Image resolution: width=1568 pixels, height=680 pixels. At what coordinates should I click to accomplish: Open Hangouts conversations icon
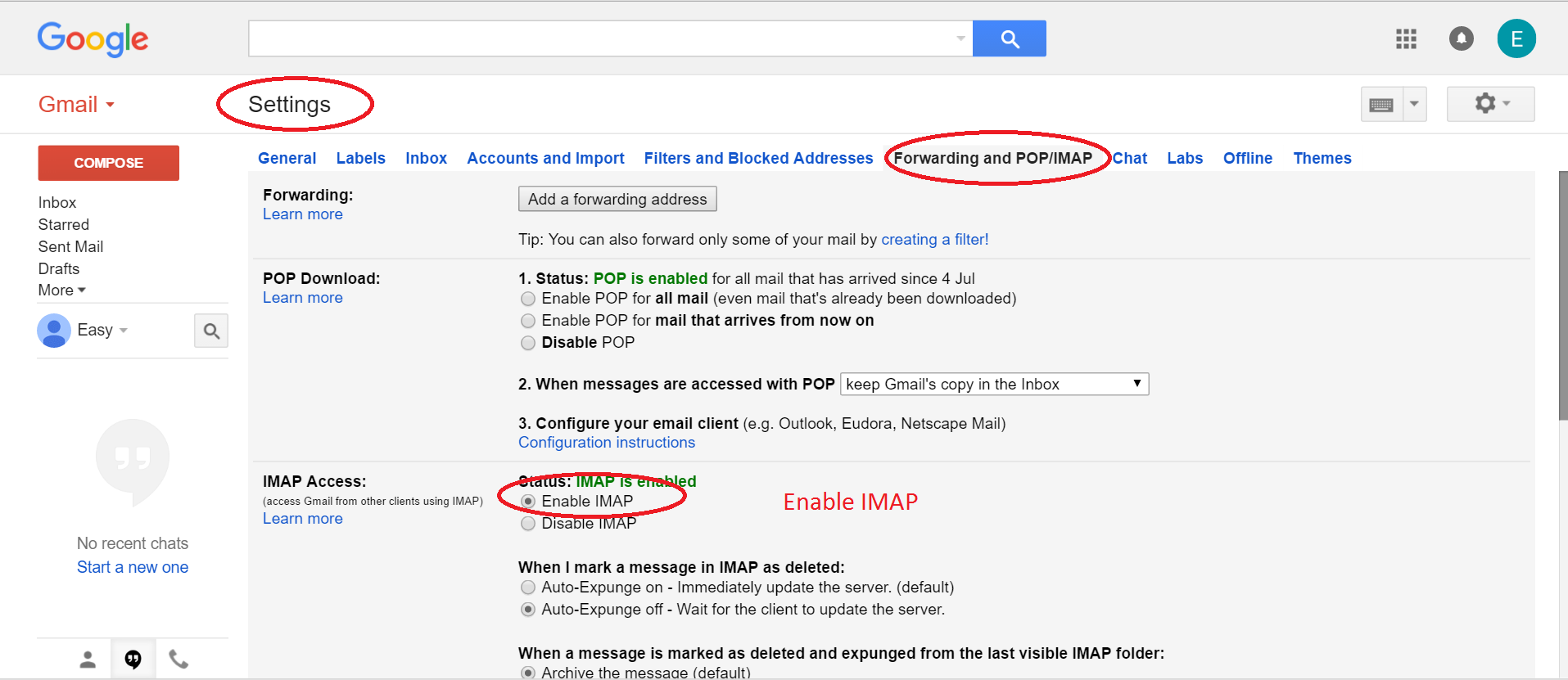click(133, 659)
